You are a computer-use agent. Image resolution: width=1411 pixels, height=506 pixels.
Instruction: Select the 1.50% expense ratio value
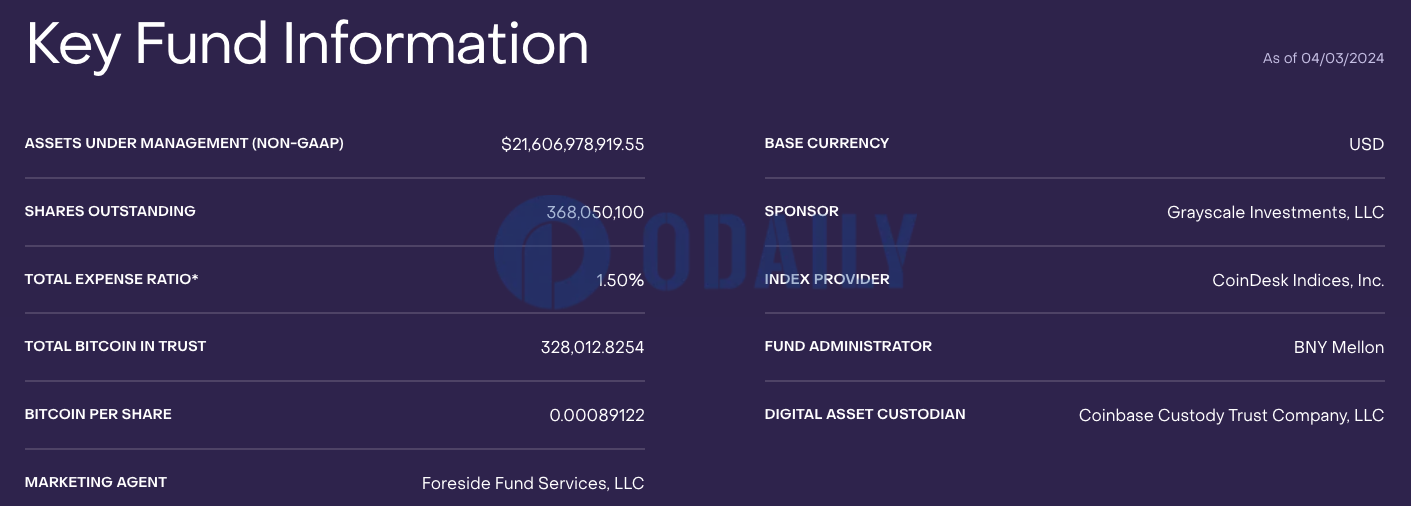(620, 280)
